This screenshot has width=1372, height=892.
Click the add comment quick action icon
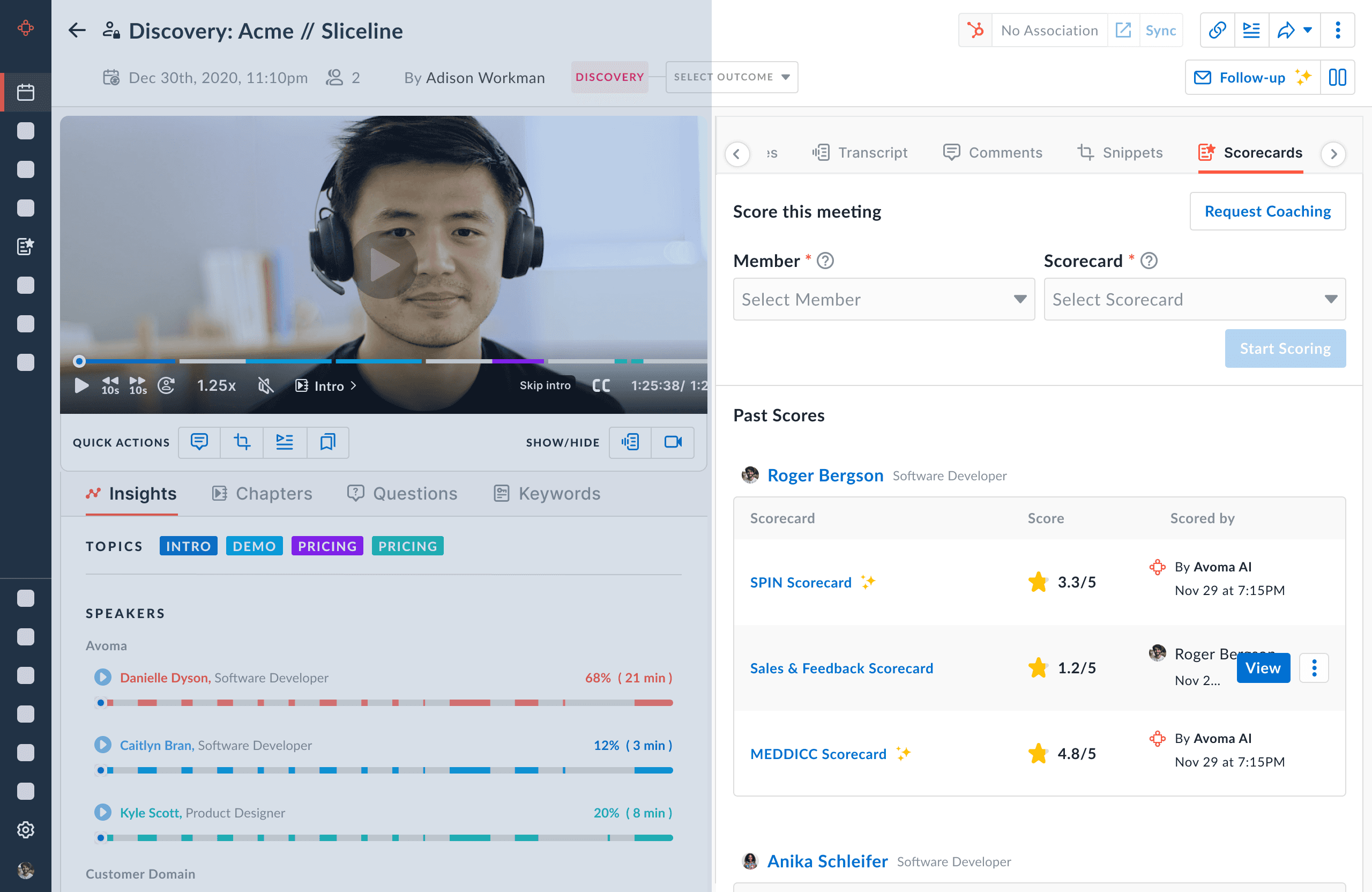click(199, 442)
